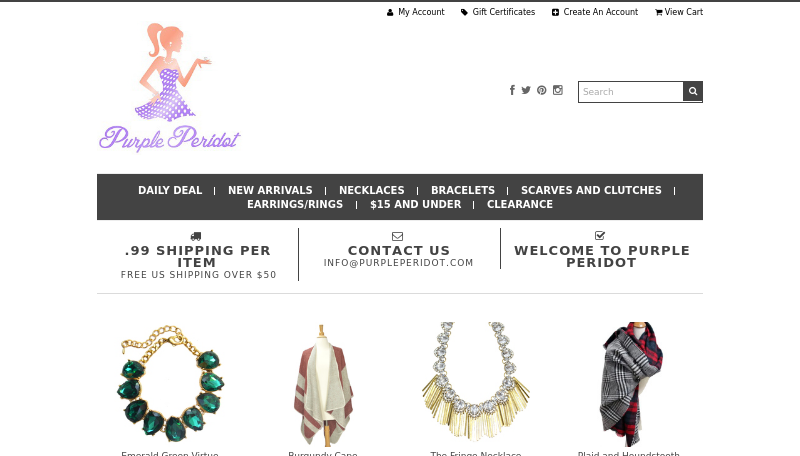This screenshot has height=456, width=800.
Task: Select Create An Account
Action: click(x=595, y=12)
